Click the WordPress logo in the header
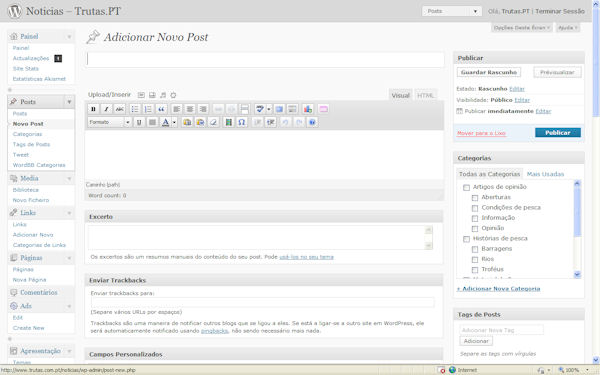Viewport: 600px width, 375px height. [15, 11]
